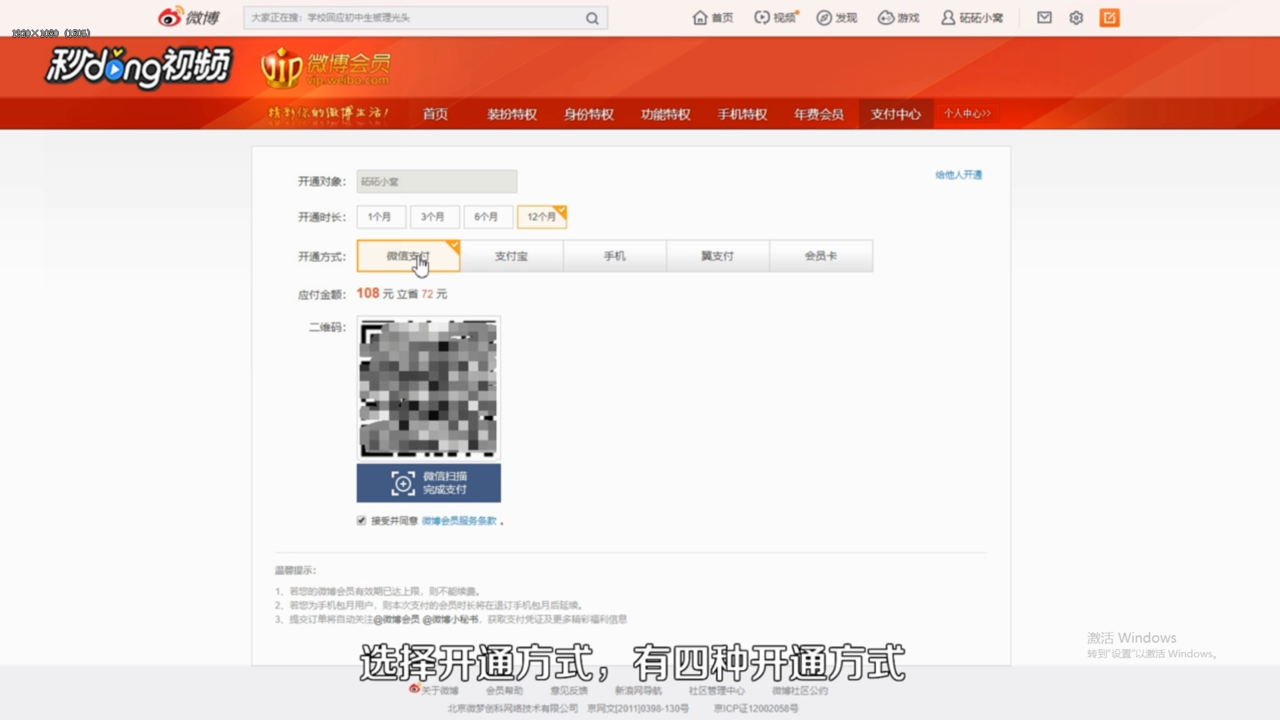
Task: Open the 微博社区公约 footer link
Action: (799, 690)
